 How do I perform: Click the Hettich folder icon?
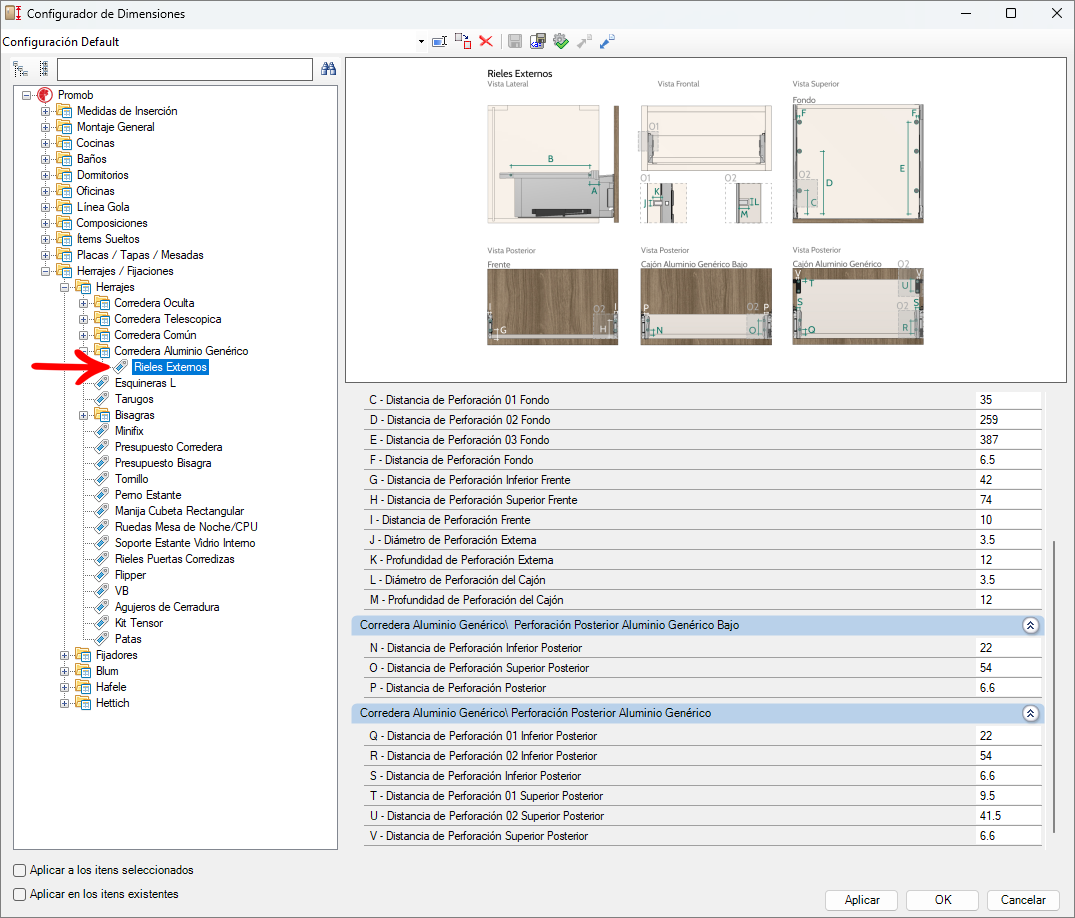(x=83, y=703)
